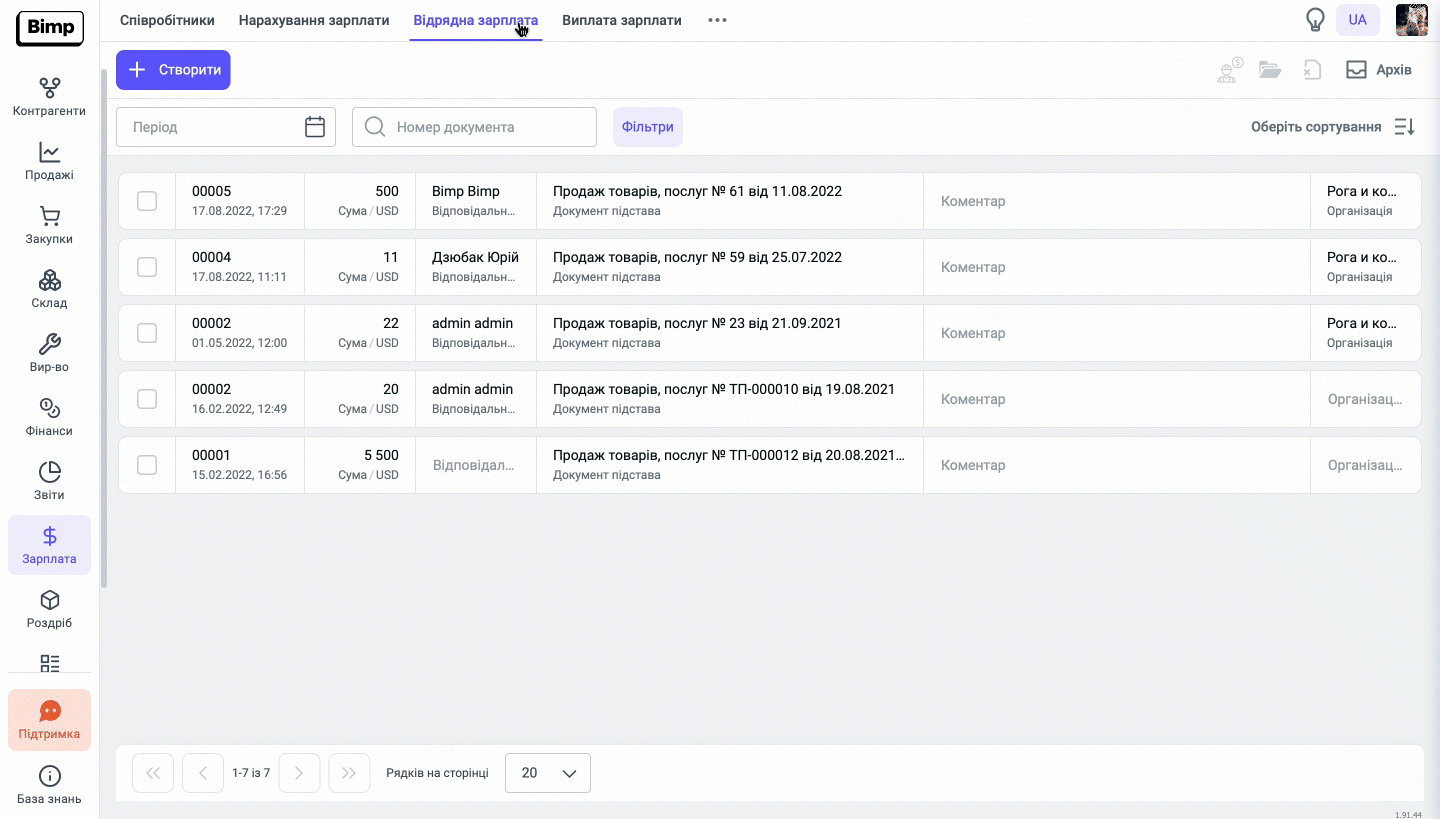Open the Виплата зарплати tab
This screenshot has height=819, width=1440.
(x=622, y=20)
